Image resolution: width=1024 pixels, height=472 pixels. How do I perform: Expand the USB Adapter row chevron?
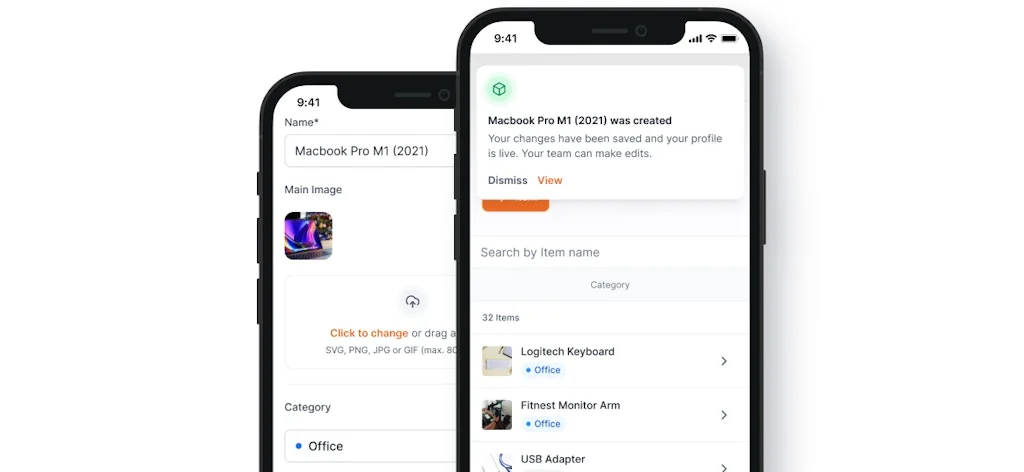(x=724, y=467)
